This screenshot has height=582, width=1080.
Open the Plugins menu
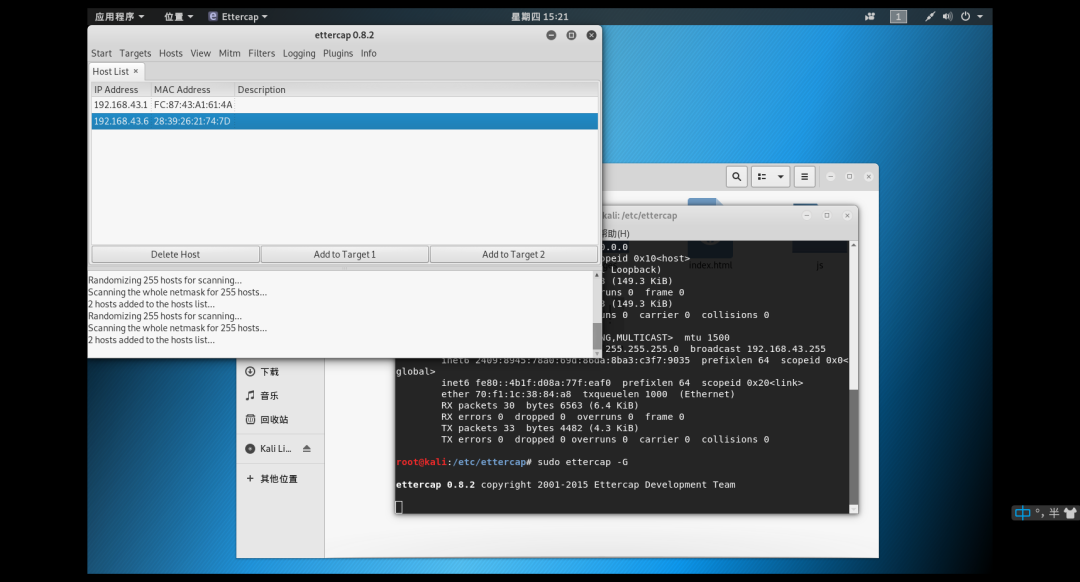point(338,53)
